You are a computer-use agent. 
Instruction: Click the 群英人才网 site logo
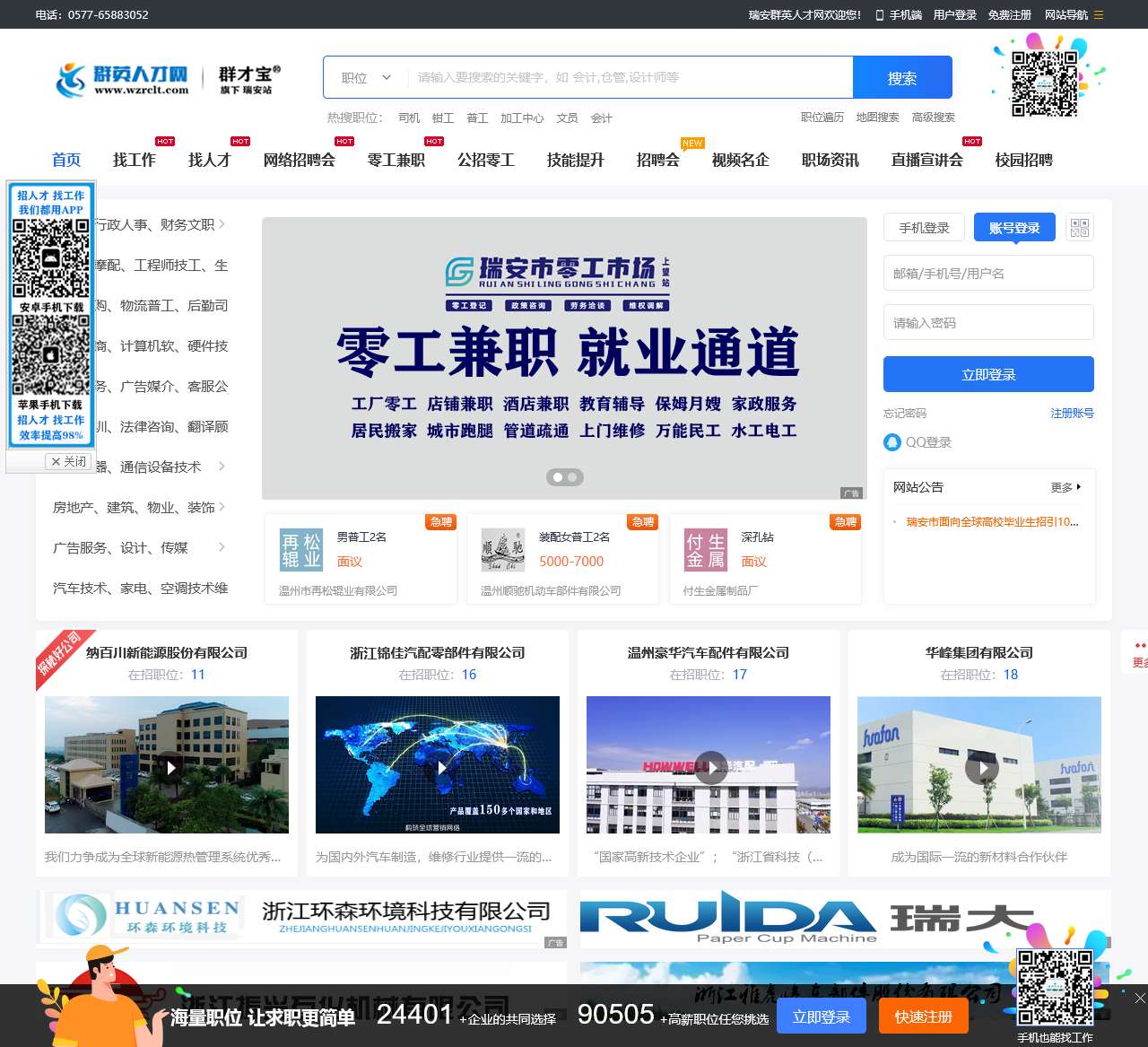(124, 76)
